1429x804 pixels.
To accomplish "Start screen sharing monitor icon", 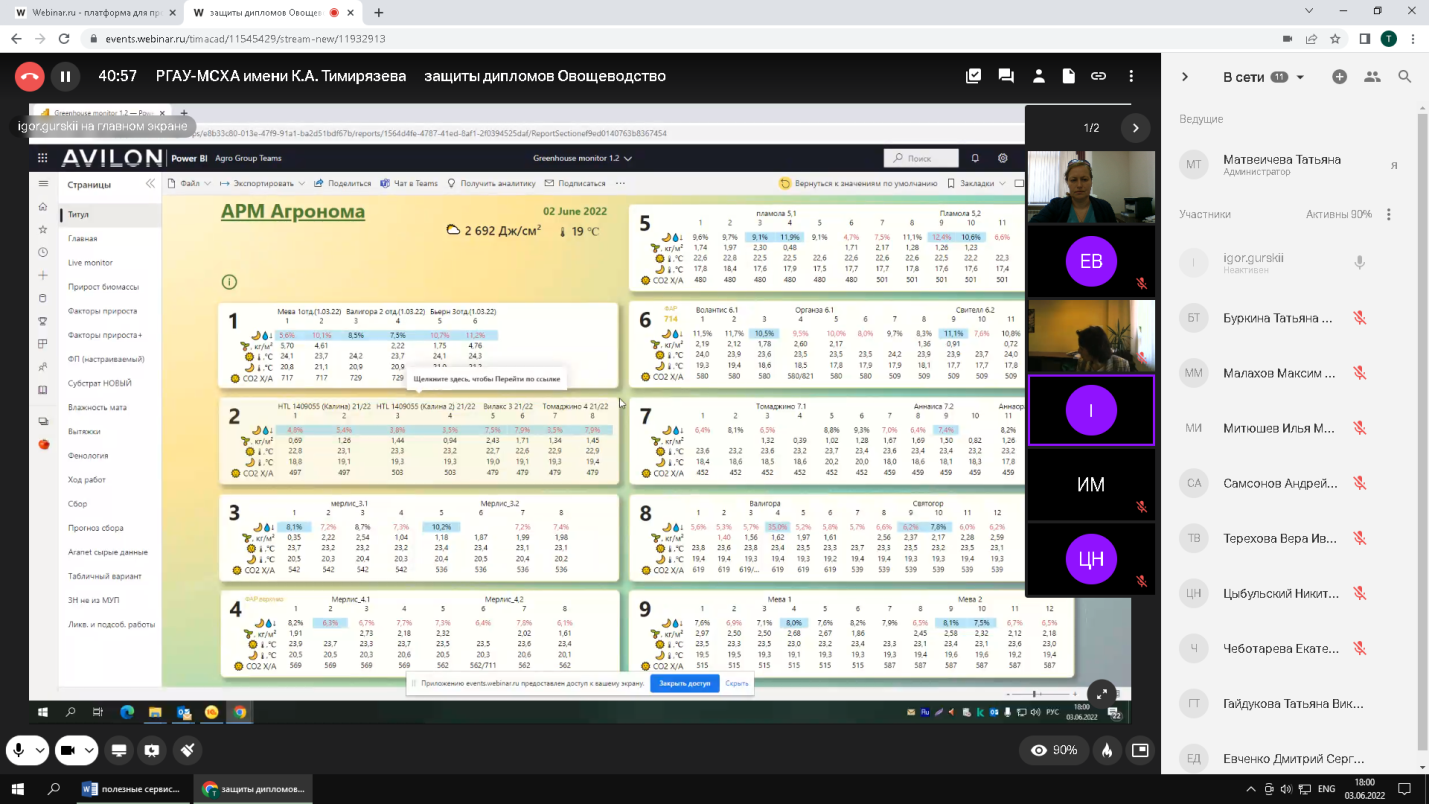I will 119,750.
